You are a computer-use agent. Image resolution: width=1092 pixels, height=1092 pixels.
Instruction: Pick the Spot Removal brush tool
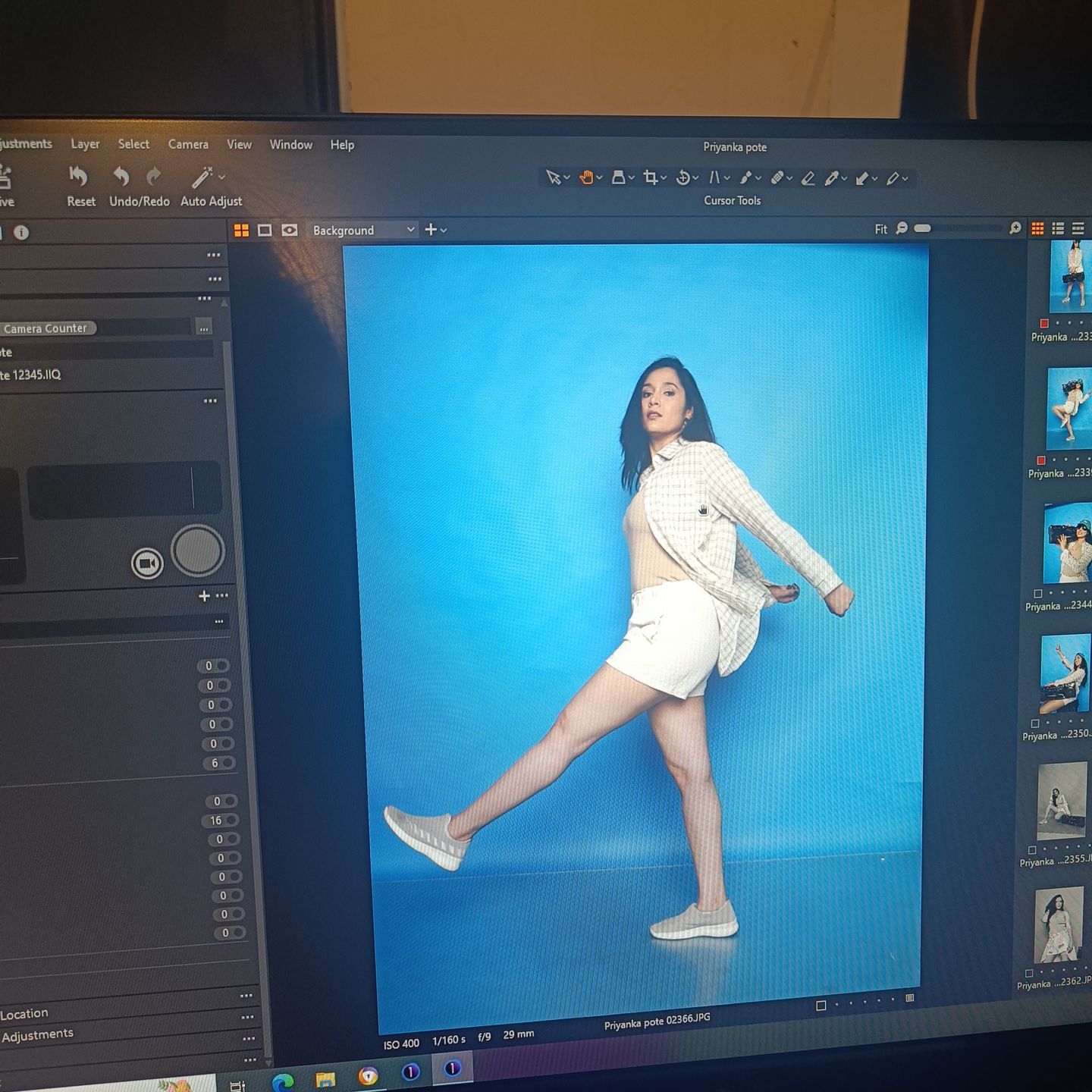[x=745, y=177]
